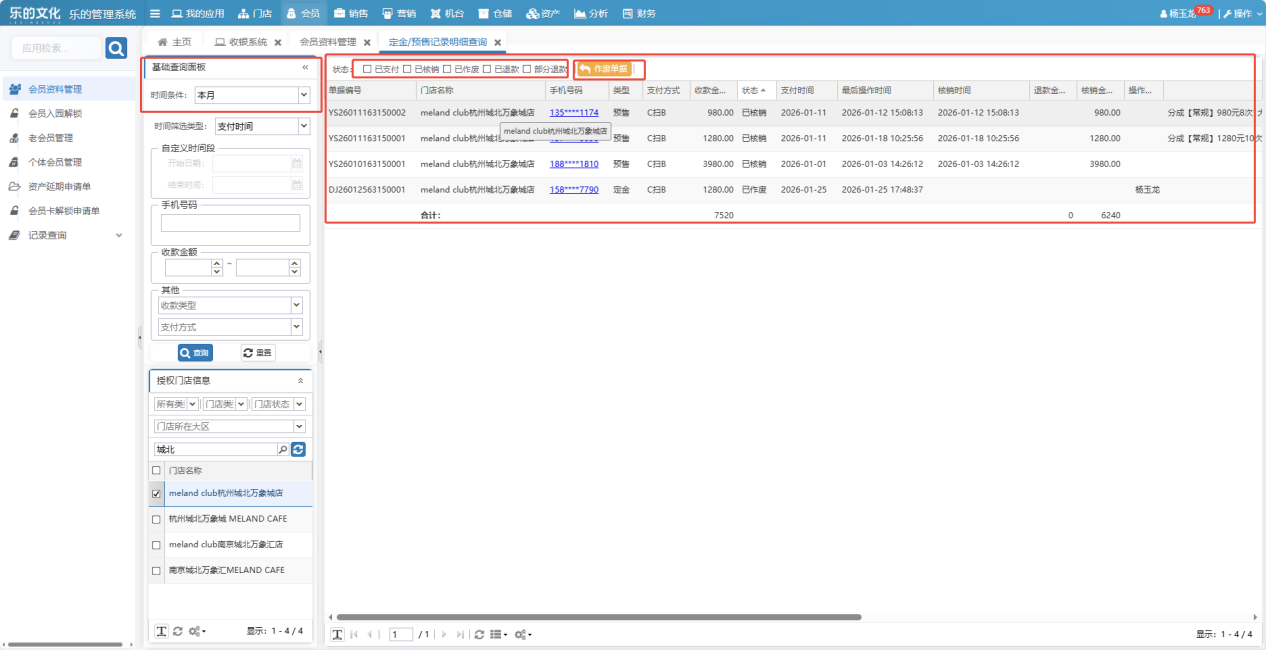This screenshot has width=1266, height=650.
Task: Expand 记录查询 in the left sidebar
Action: coord(119,236)
